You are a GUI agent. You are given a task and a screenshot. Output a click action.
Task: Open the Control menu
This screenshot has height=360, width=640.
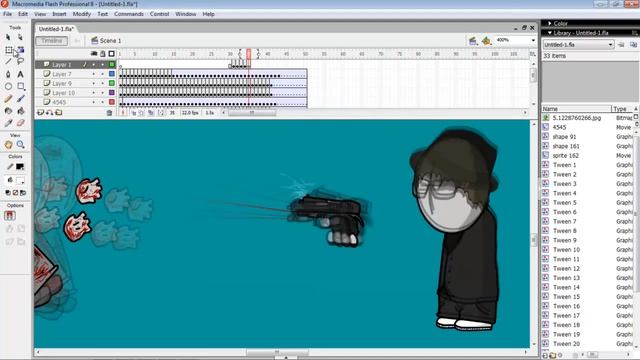point(160,14)
